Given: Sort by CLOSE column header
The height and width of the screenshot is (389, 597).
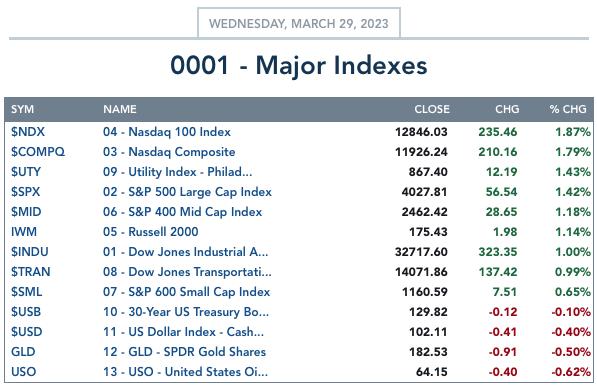Looking at the screenshot, I should click(x=432, y=109).
